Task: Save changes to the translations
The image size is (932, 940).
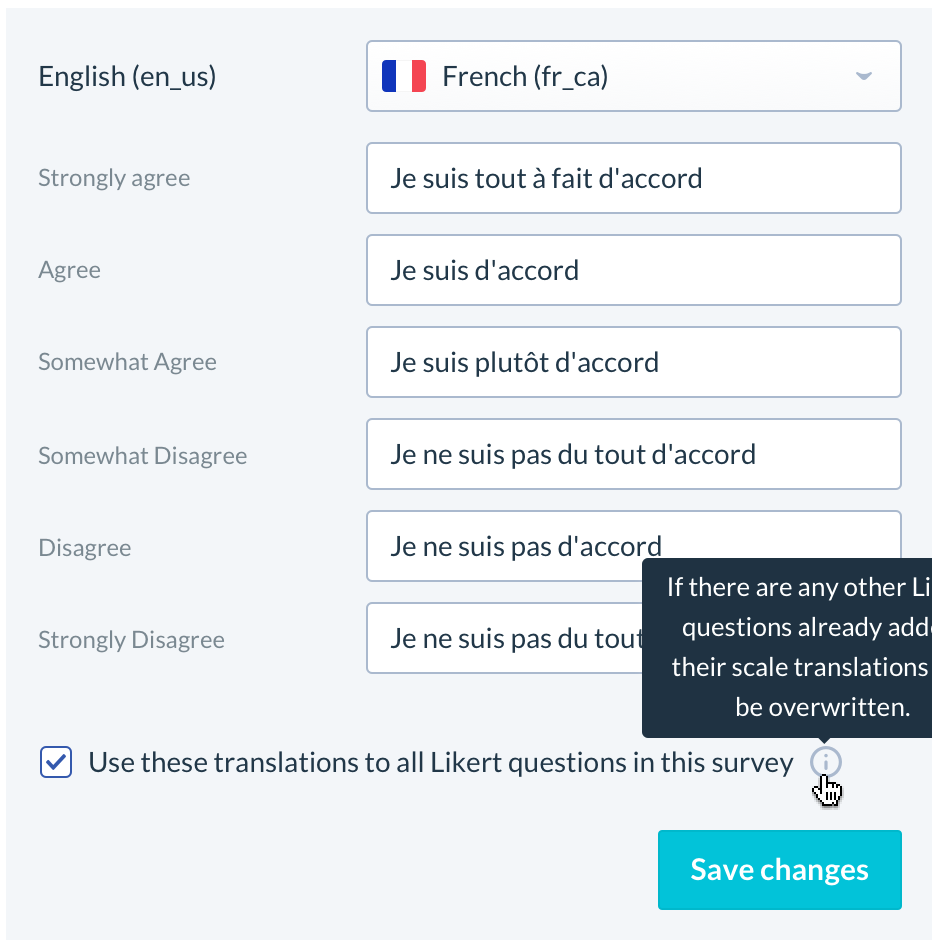Action: pyautogui.click(x=779, y=870)
